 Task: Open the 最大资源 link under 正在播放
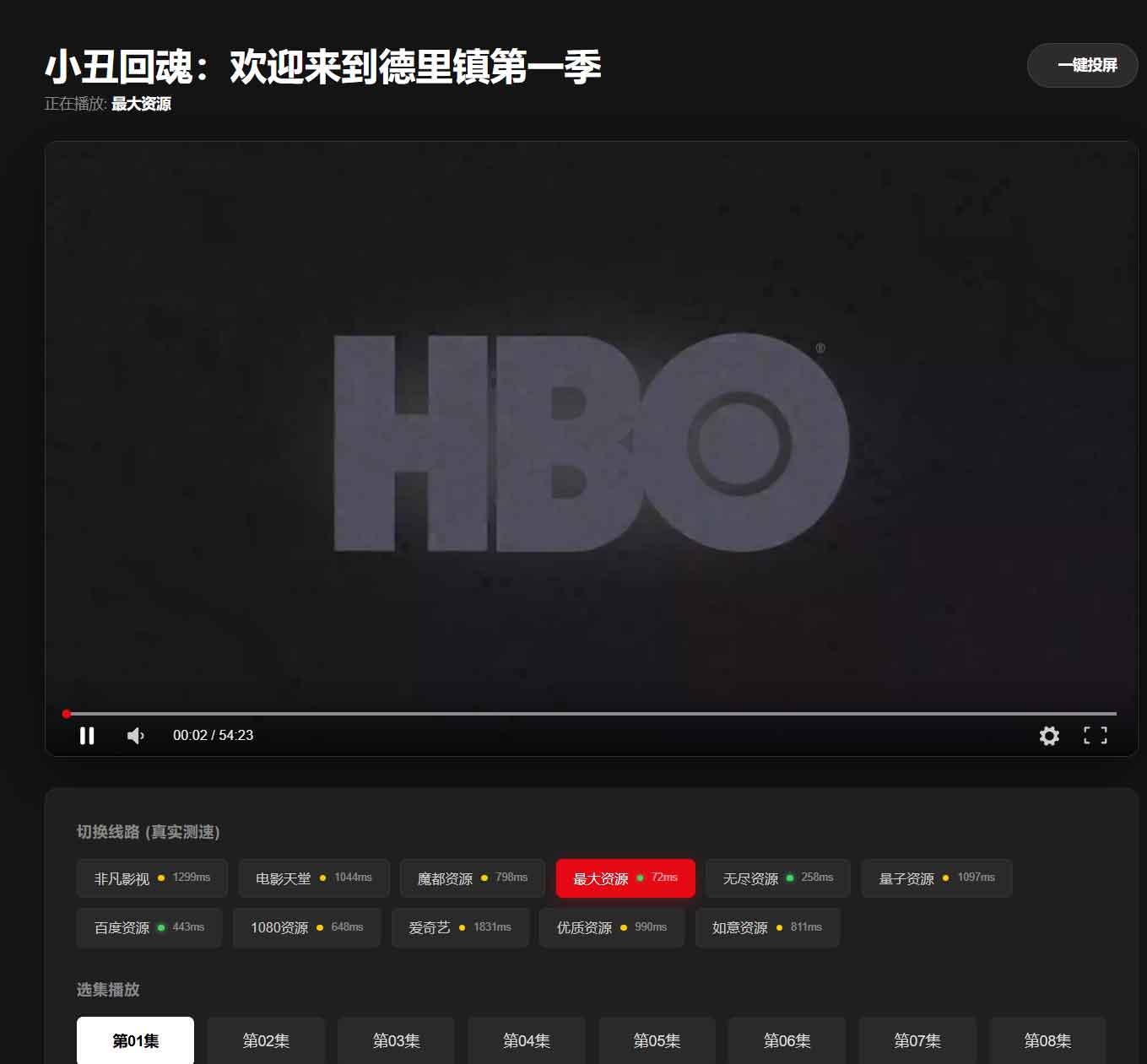139,105
